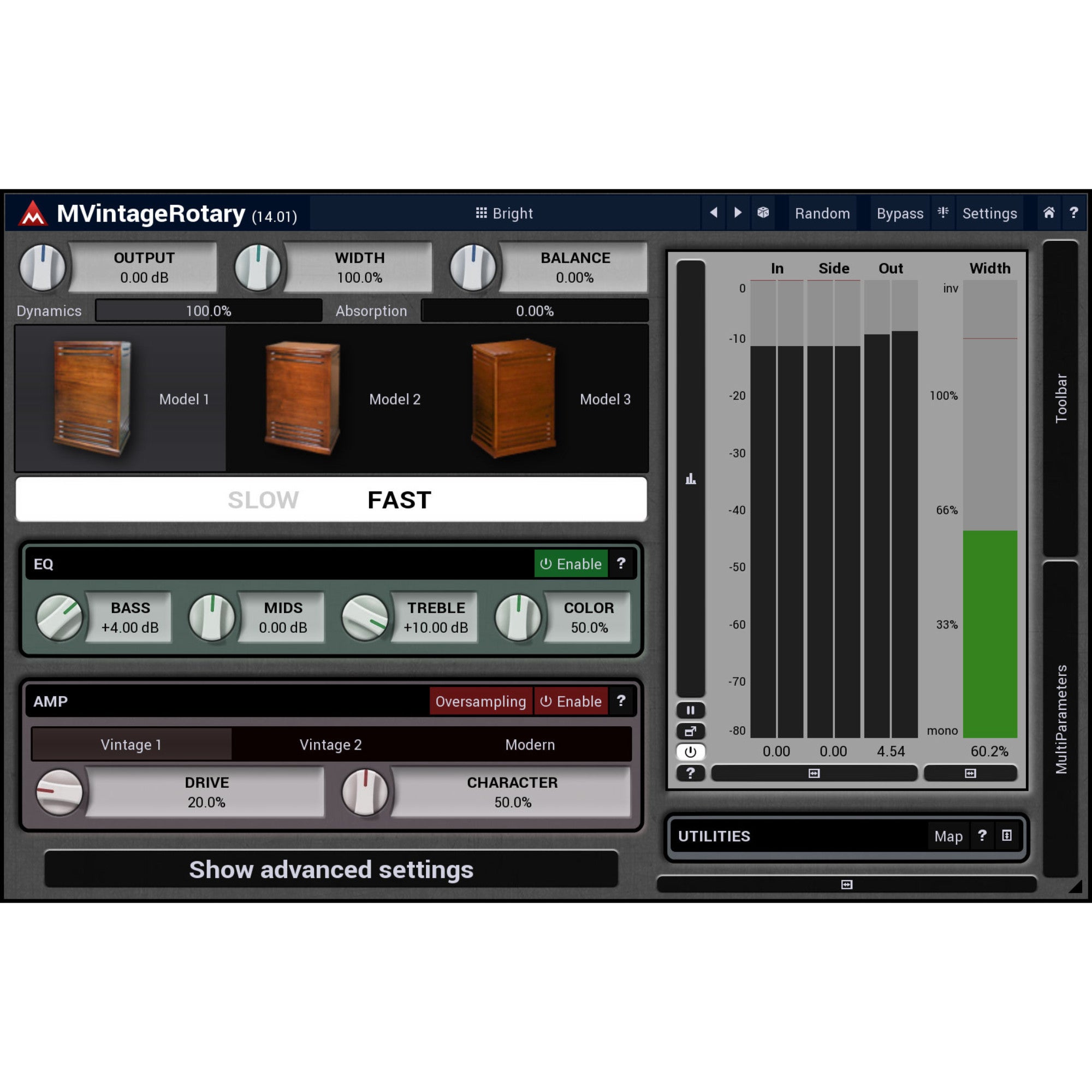Image resolution: width=1092 pixels, height=1092 pixels.
Task: Click the MeldaProduction logo icon
Action: click(33, 213)
